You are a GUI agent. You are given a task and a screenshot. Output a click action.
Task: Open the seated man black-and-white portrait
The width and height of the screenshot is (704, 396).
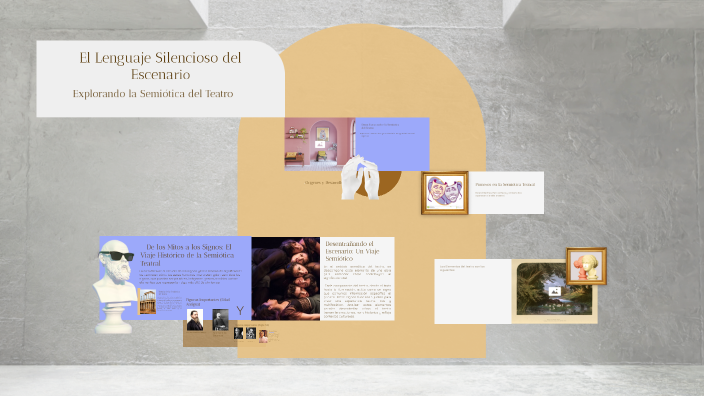coord(220,320)
